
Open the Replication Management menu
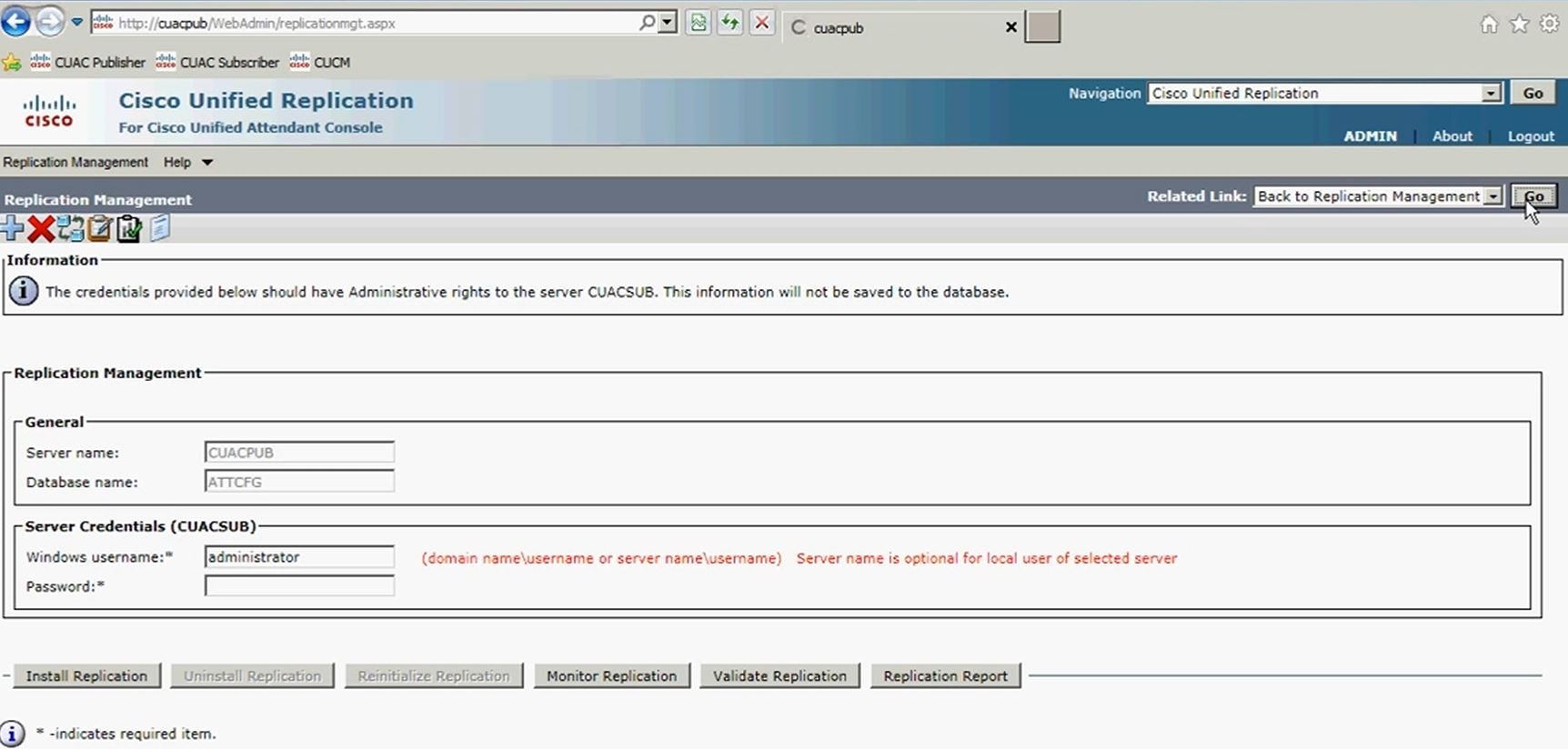[75, 162]
